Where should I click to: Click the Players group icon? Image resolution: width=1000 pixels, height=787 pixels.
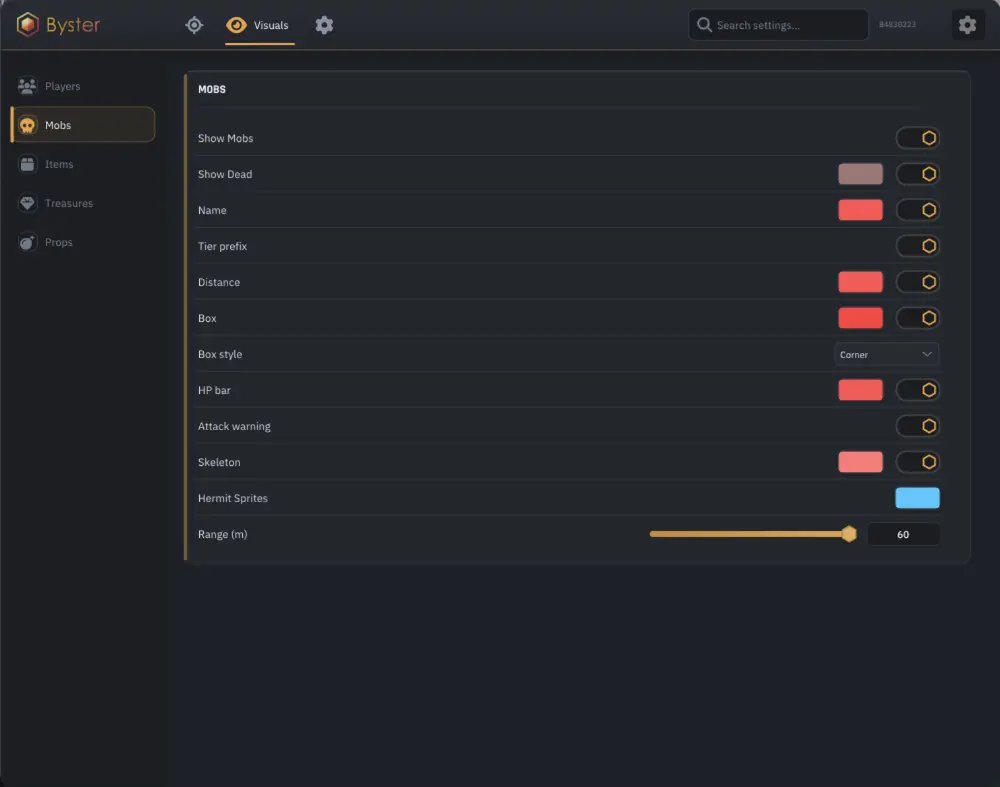click(27, 85)
